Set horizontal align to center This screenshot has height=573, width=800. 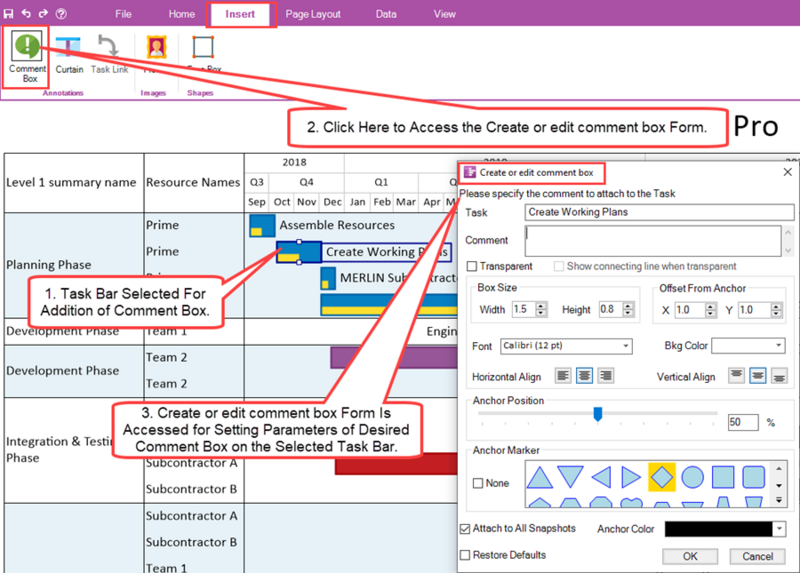coord(584,376)
